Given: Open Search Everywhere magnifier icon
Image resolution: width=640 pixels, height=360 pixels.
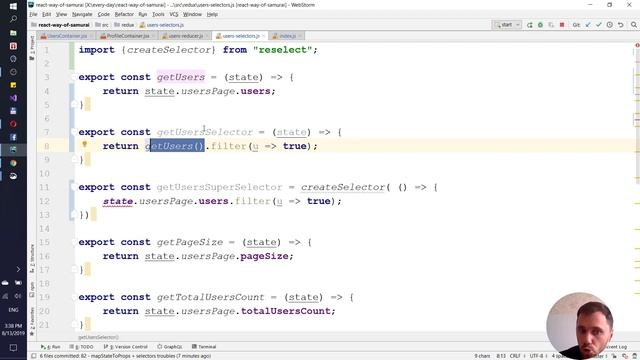Looking at the screenshot, I should [633, 25].
